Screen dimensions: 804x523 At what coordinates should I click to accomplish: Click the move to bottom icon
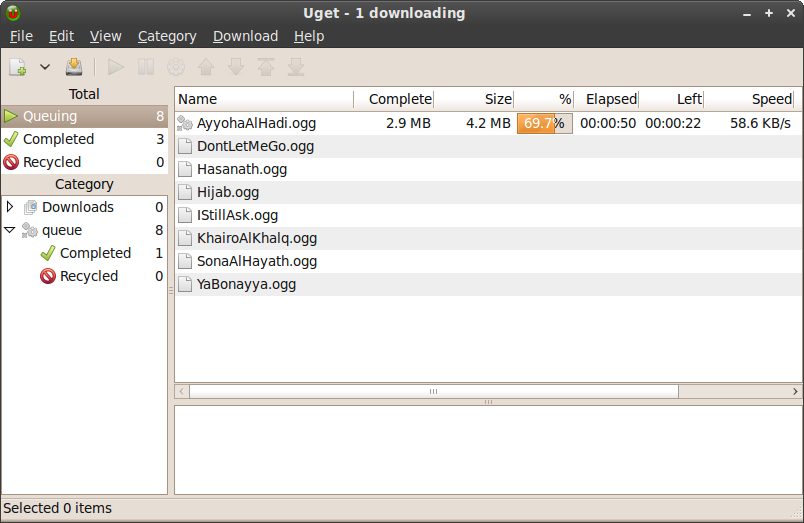[x=296, y=67]
